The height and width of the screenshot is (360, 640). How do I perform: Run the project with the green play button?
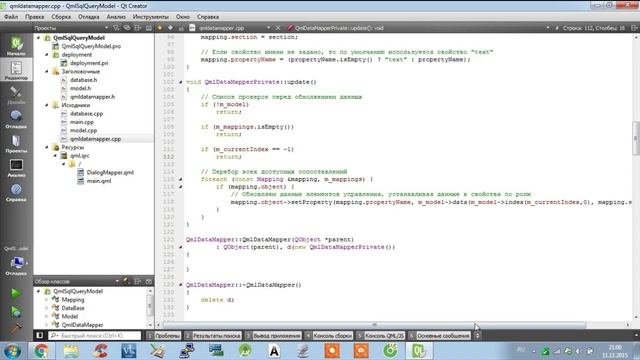click(16, 293)
